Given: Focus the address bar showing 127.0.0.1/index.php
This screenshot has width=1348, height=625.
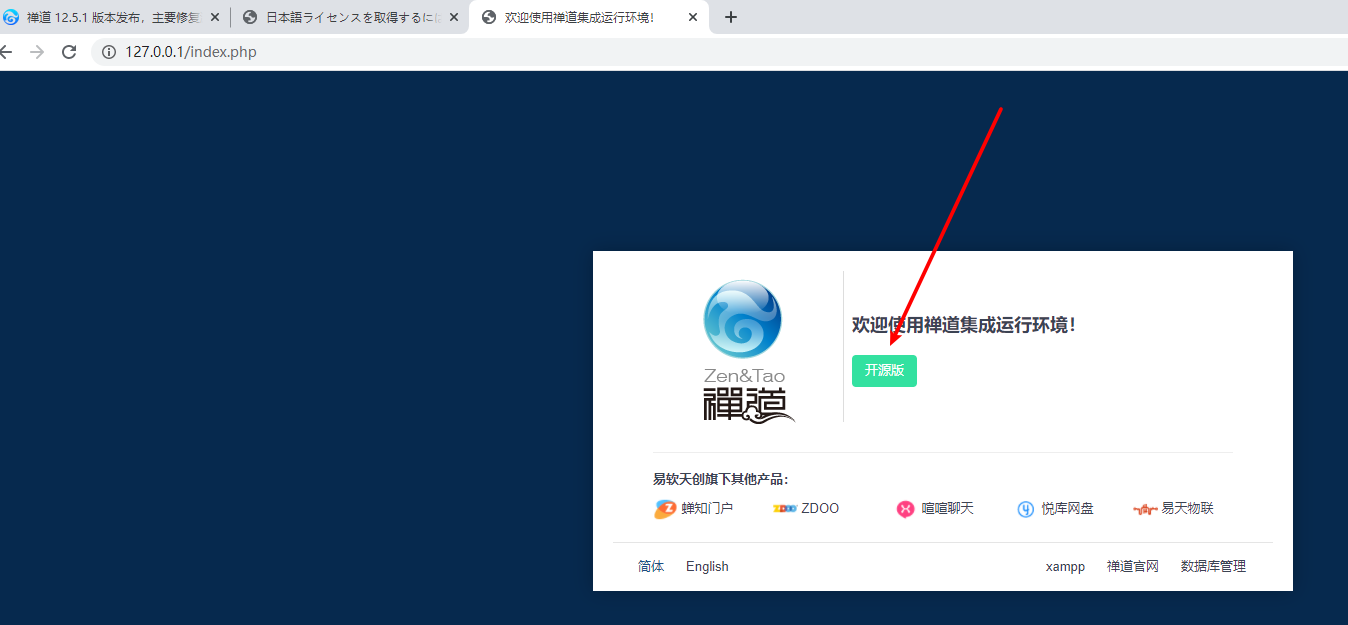Looking at the screenshot, I should tap(720, 52).
